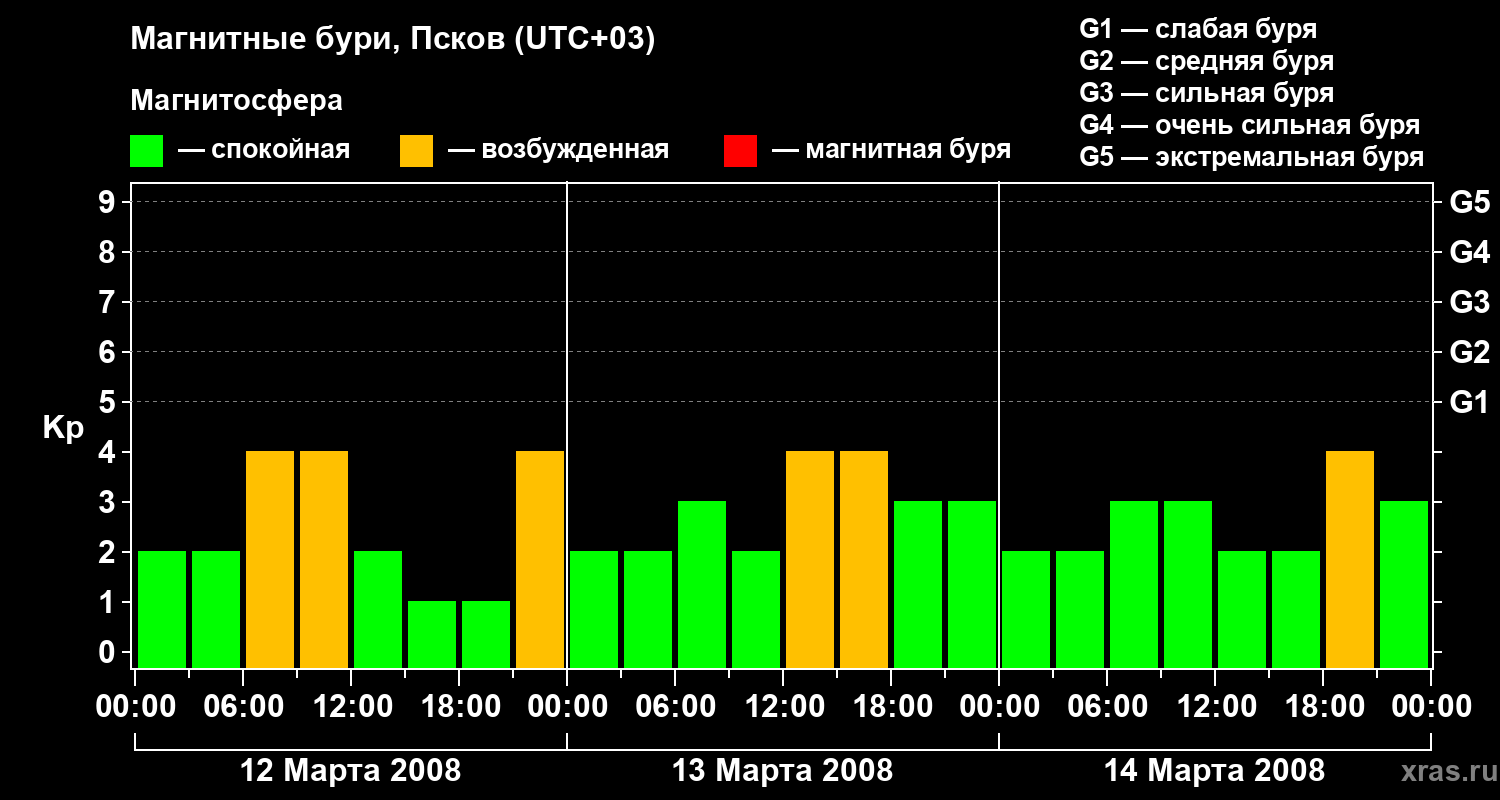Click the green 'спокойная' legend swatch

coord(146,151)
